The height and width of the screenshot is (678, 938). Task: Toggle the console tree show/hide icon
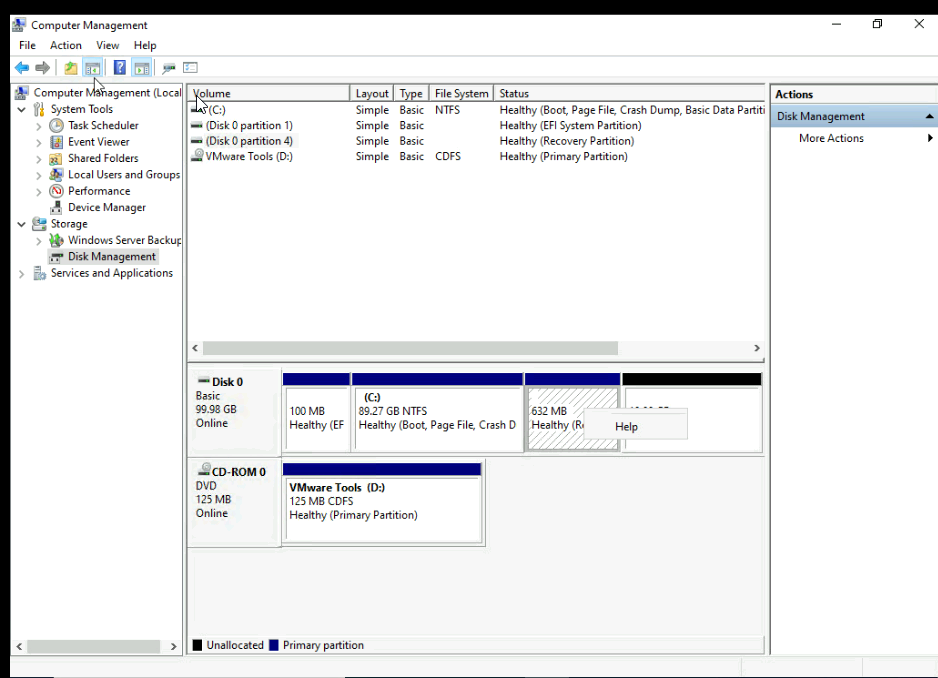[x=92, y=67]
